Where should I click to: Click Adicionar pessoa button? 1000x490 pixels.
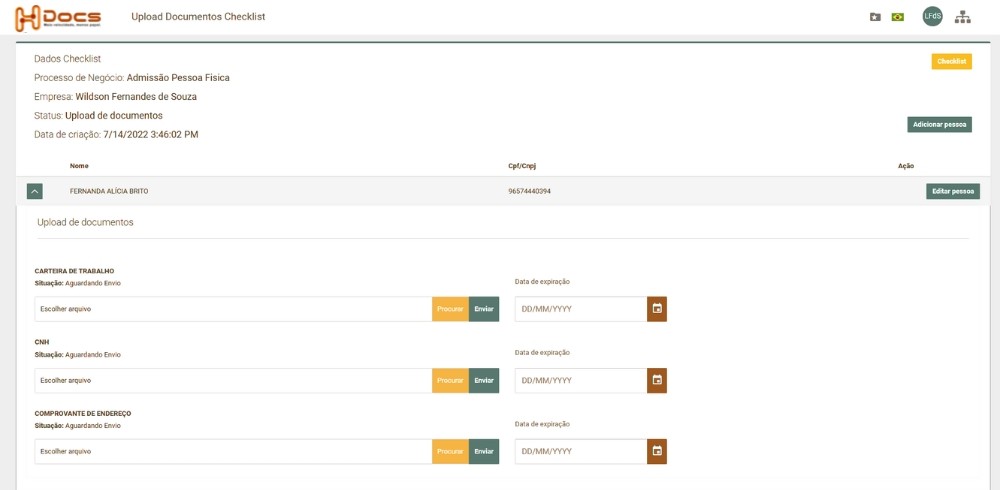939,124
